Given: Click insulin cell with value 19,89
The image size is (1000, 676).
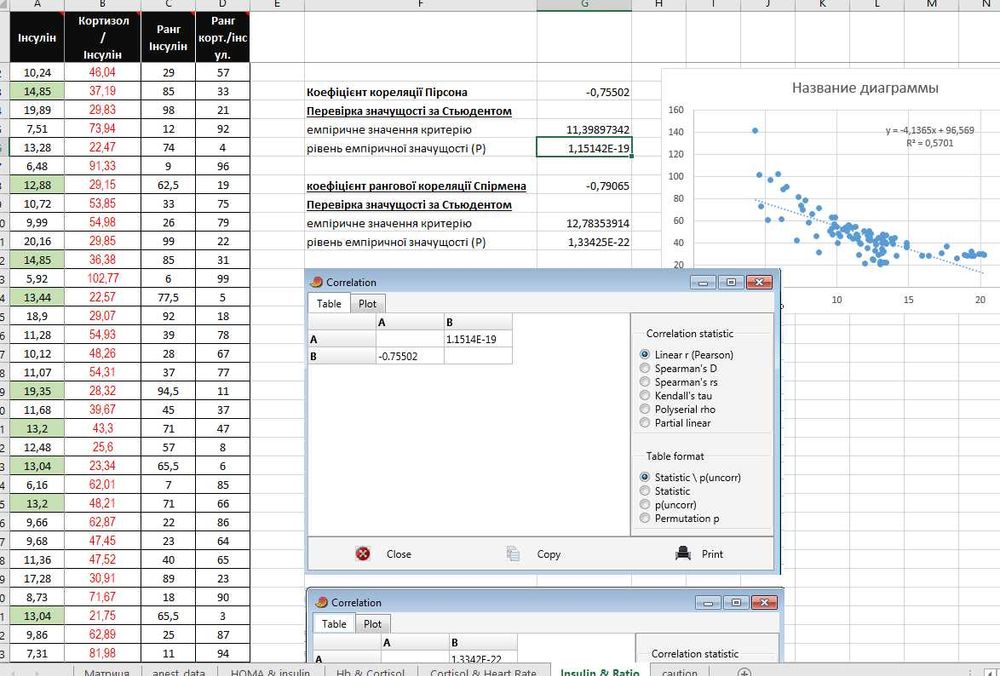Looking at the screenshot, I should coord(37,110).
